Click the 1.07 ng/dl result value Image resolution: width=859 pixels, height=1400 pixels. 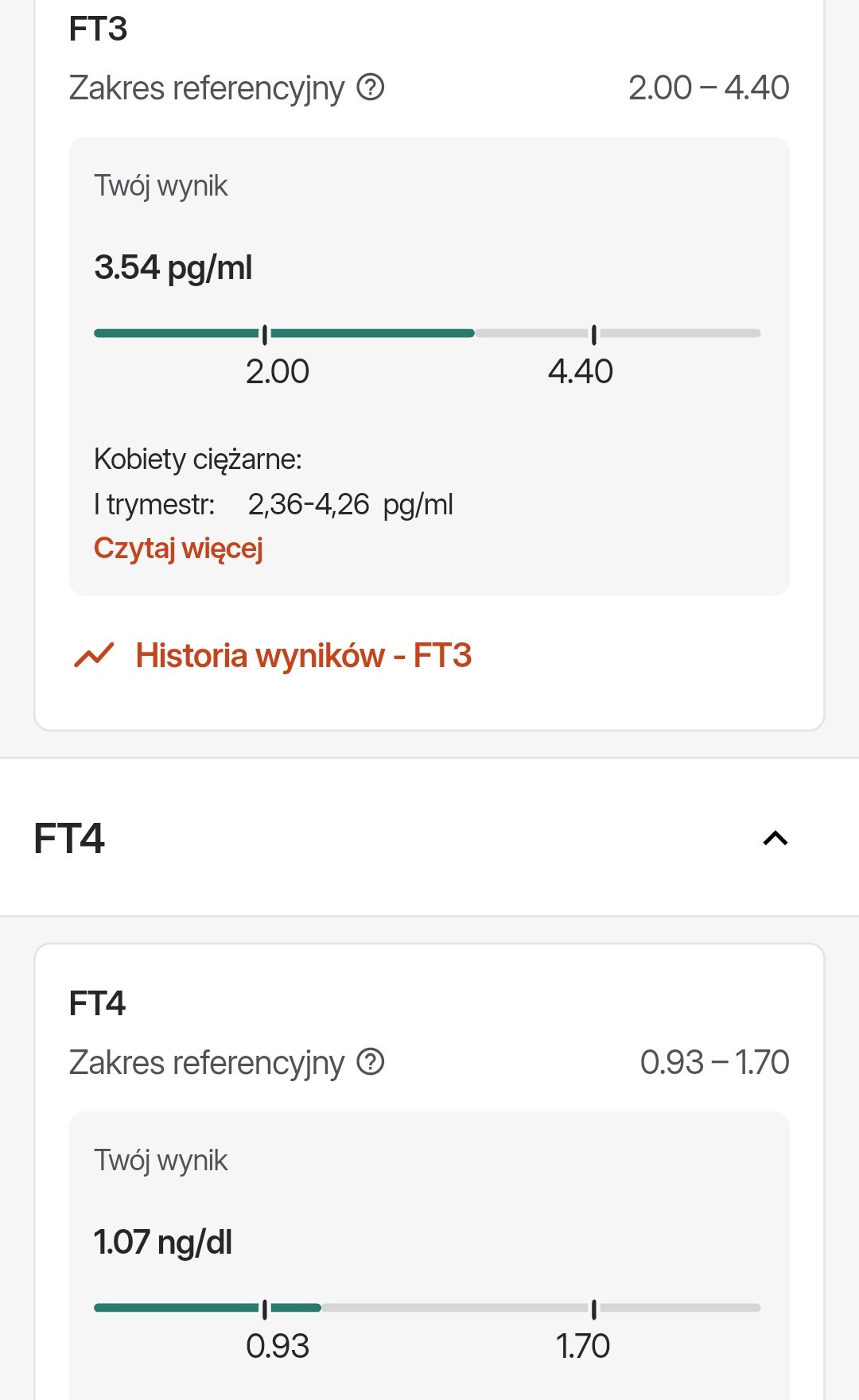(163, 1242)
